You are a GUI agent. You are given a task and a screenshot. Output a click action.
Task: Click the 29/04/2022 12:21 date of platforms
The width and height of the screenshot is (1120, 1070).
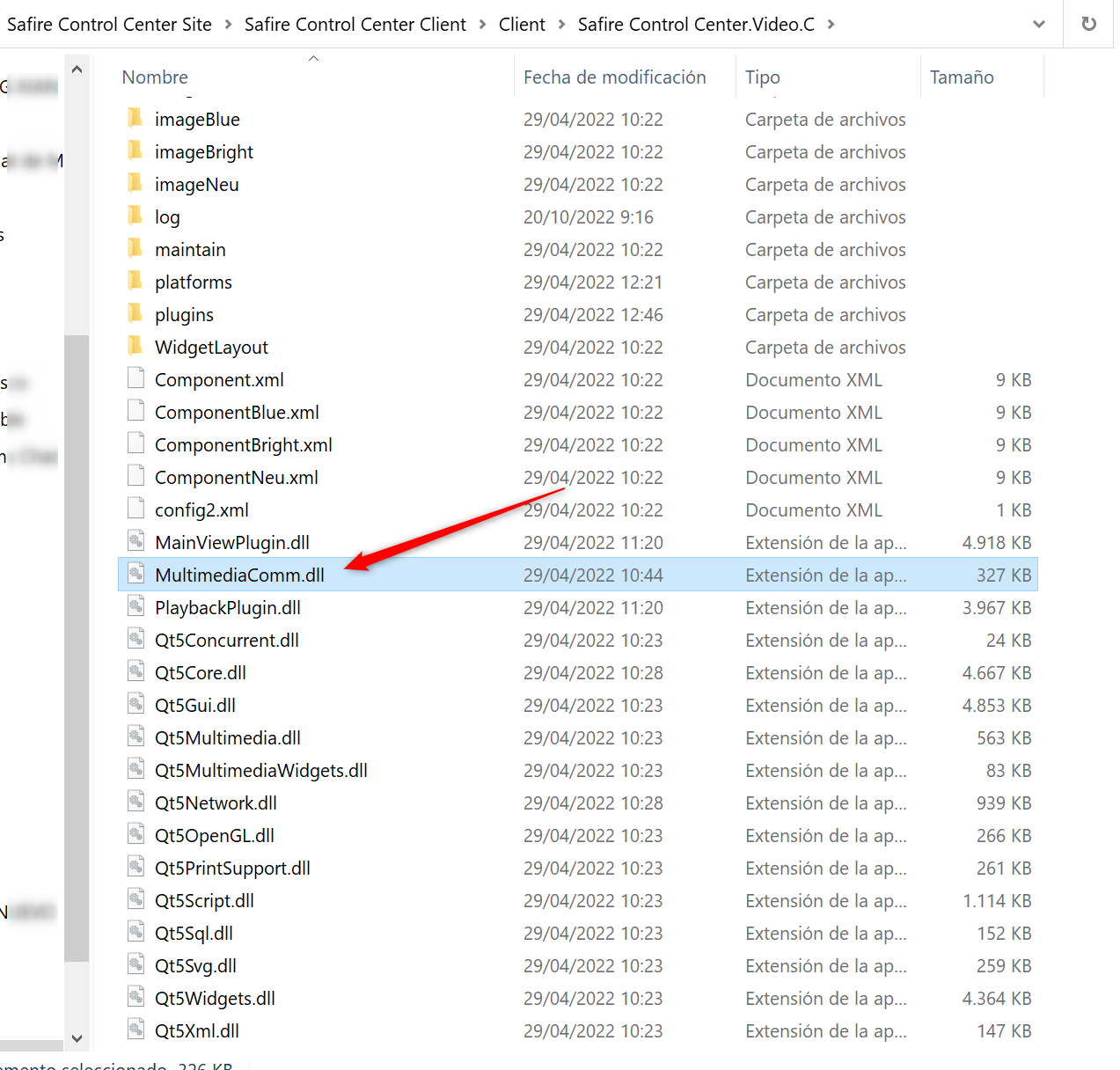(x=593, y=282)
